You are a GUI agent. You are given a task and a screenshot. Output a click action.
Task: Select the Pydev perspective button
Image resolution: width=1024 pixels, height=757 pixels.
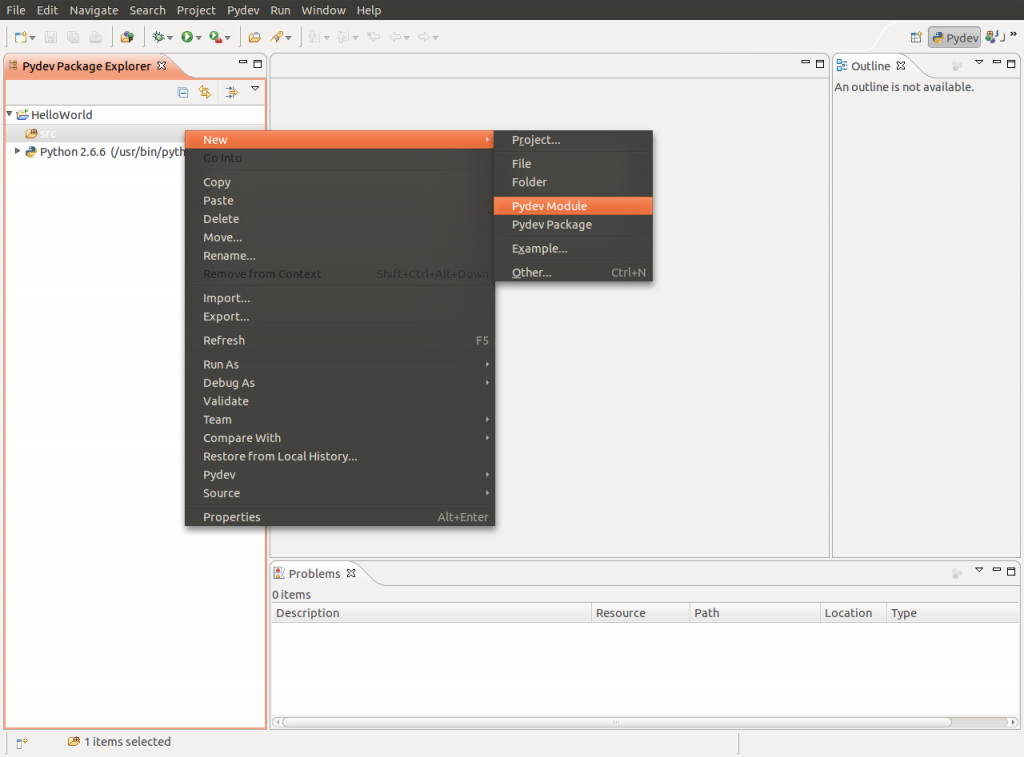pyautogui.click(x=955, y=38)
